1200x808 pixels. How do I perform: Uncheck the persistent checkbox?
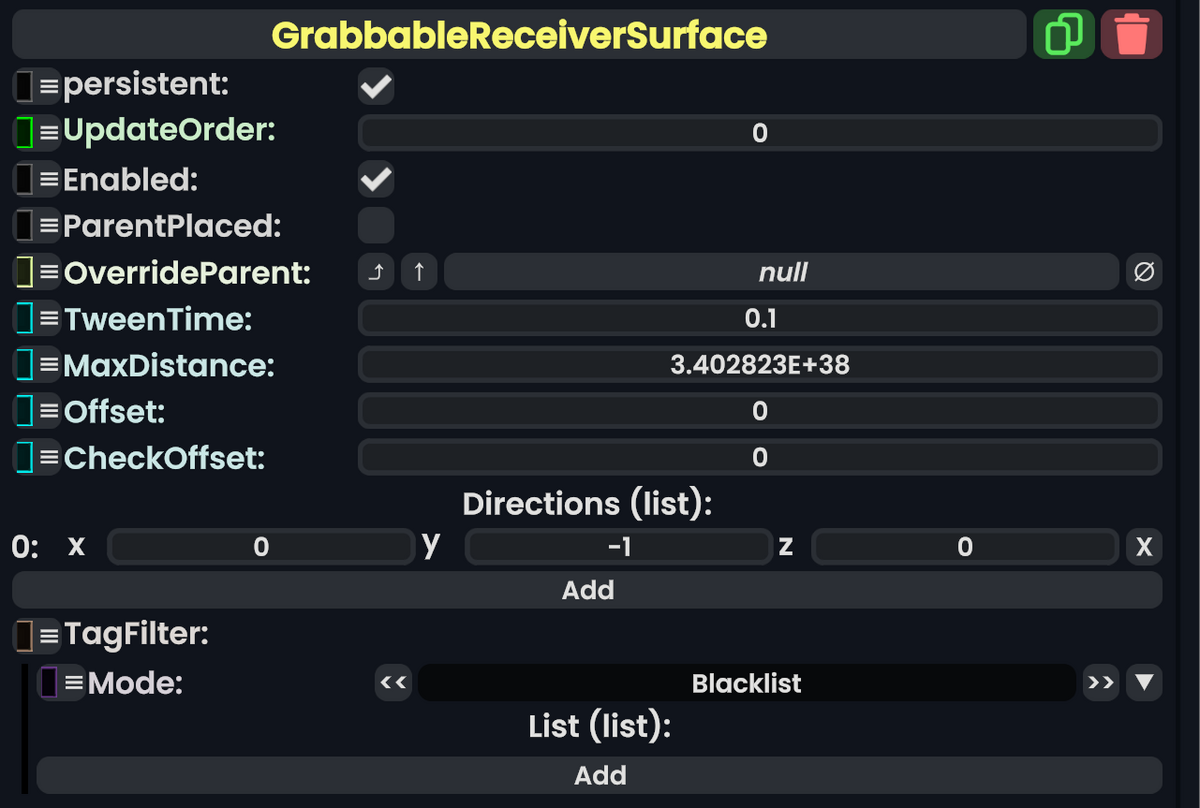(375, 86)
